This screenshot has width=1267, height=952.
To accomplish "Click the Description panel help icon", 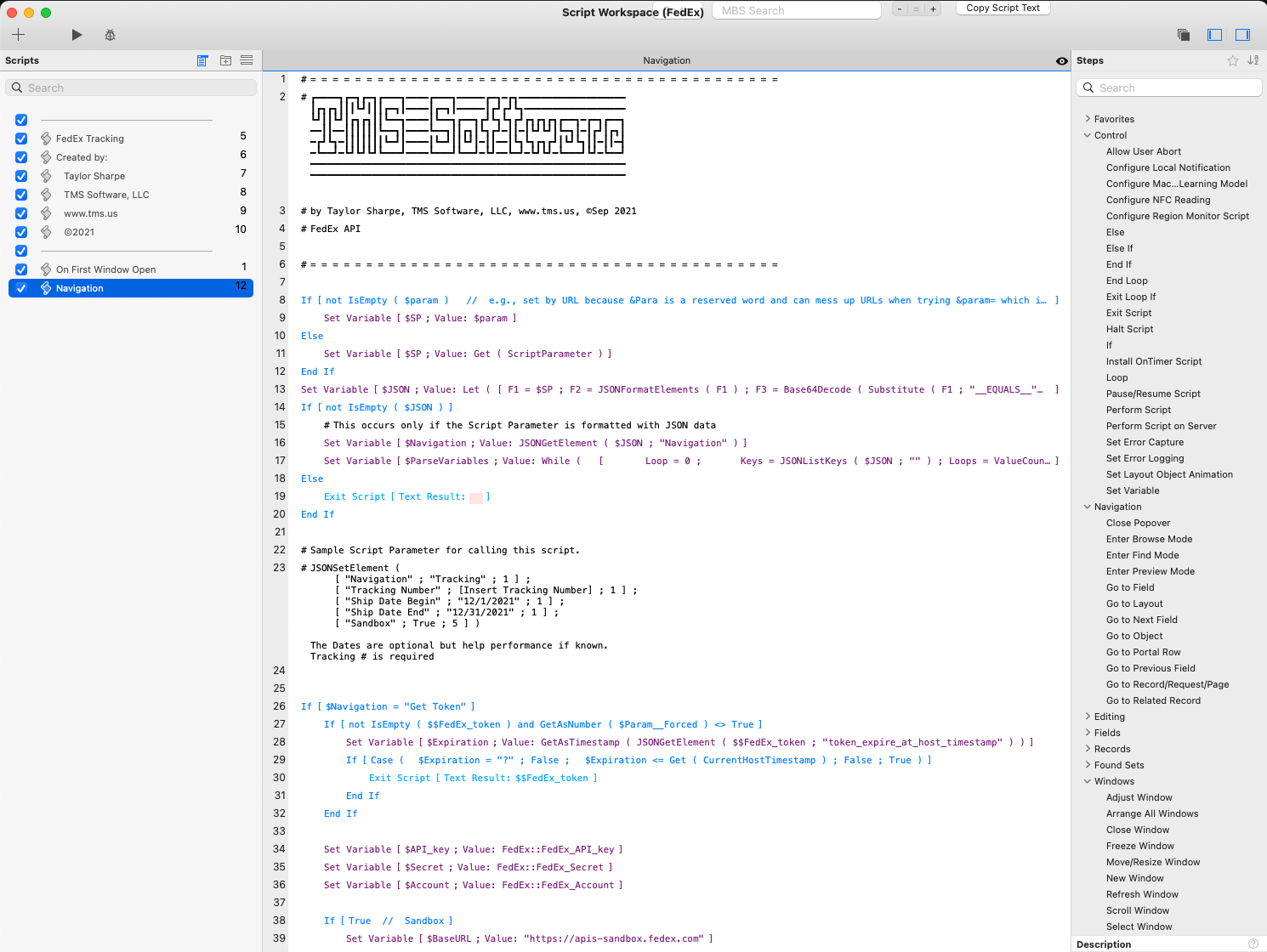I will tap(1253, 943).
